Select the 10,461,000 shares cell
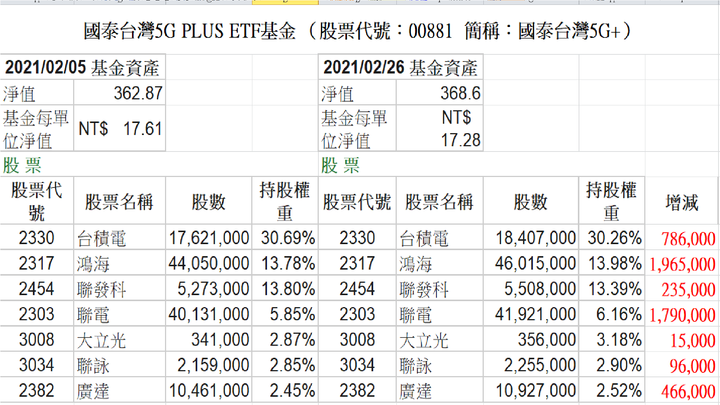 point(208,391)
